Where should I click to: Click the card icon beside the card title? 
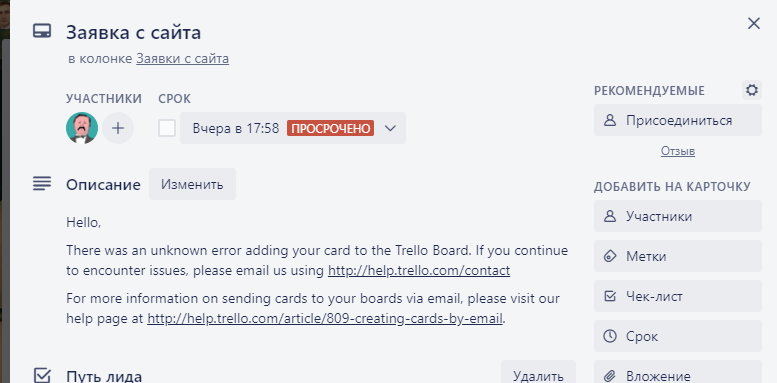pyautogui.click(x=42, y=31)
